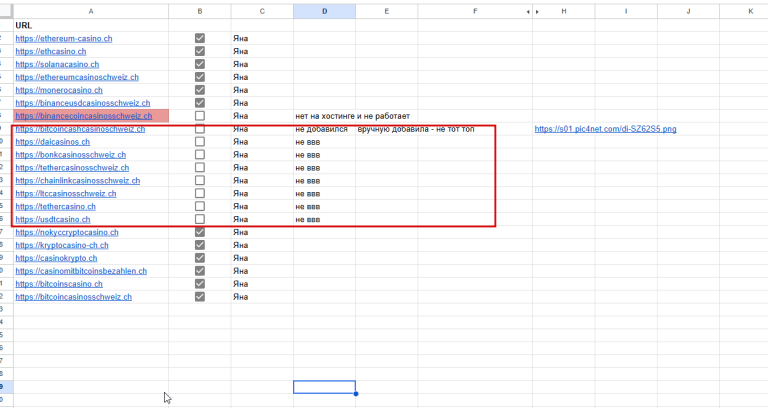
Task: Uncheck the ethereum-casino.ch checkbox
Action: (200, 38)
